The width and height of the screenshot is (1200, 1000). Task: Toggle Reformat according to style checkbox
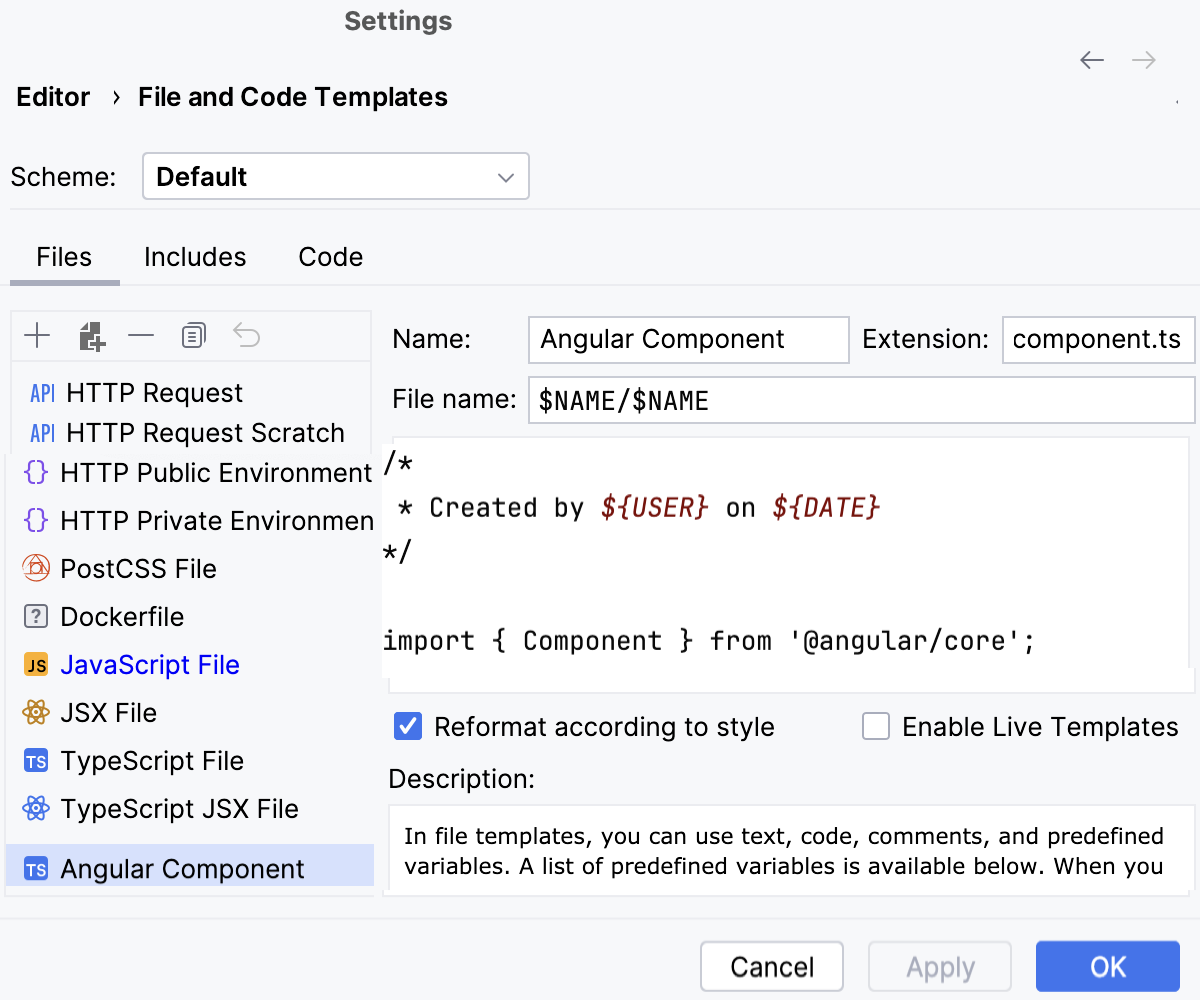(408, 726)
